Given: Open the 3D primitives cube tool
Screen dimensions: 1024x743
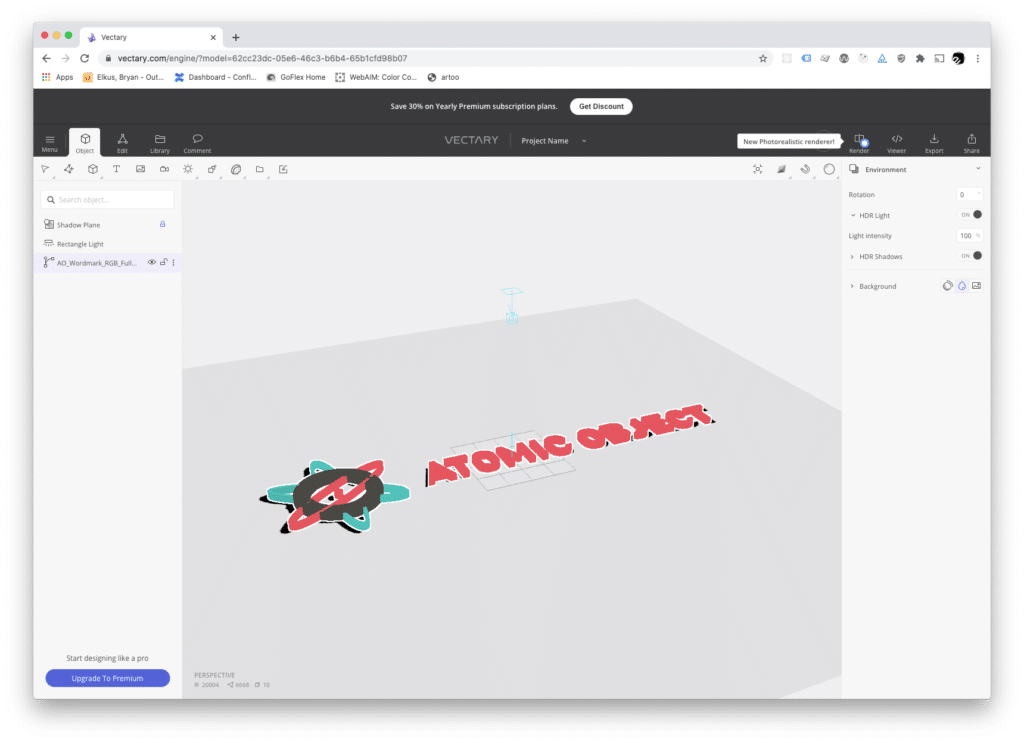Looking at the screenshot, I should tap(92, 169).
